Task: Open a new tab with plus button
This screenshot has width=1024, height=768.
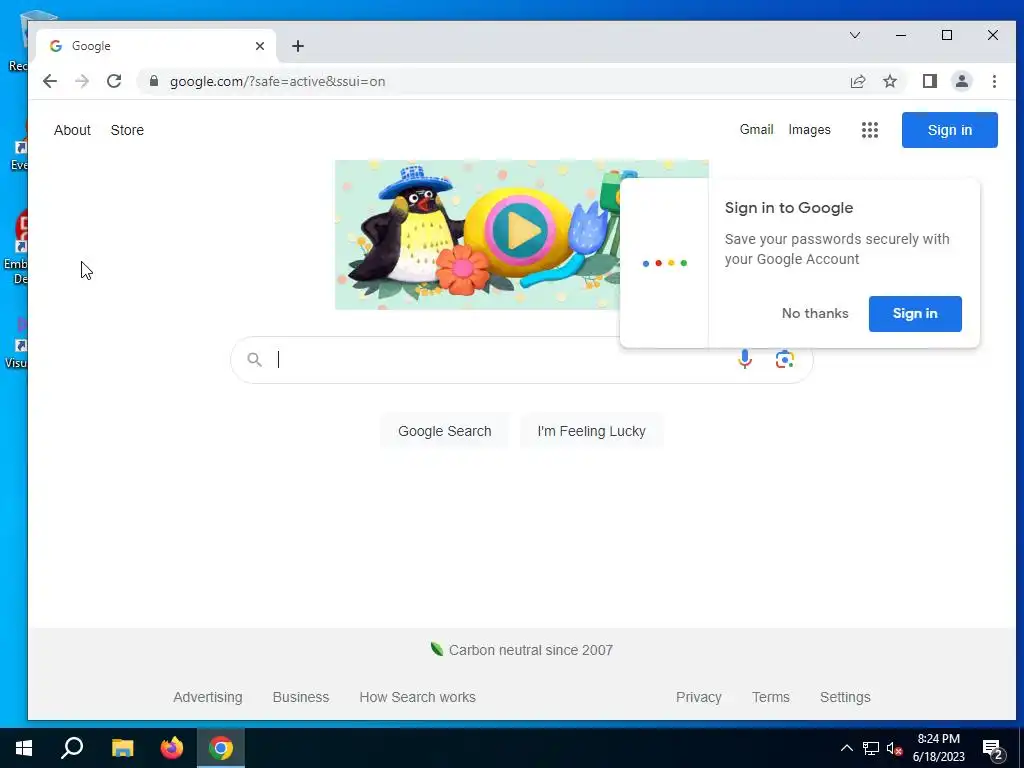Action: click(298, 46)
